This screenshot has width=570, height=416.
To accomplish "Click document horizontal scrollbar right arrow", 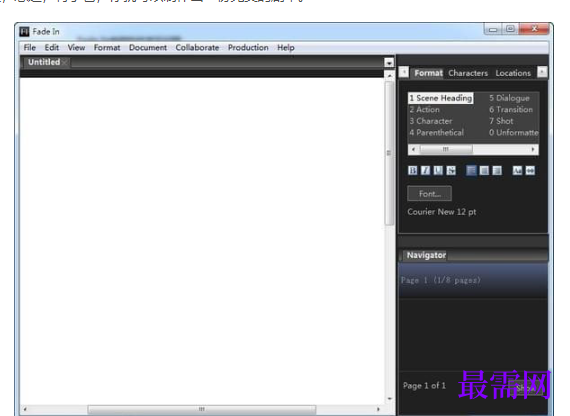I will tap(378, 409).
